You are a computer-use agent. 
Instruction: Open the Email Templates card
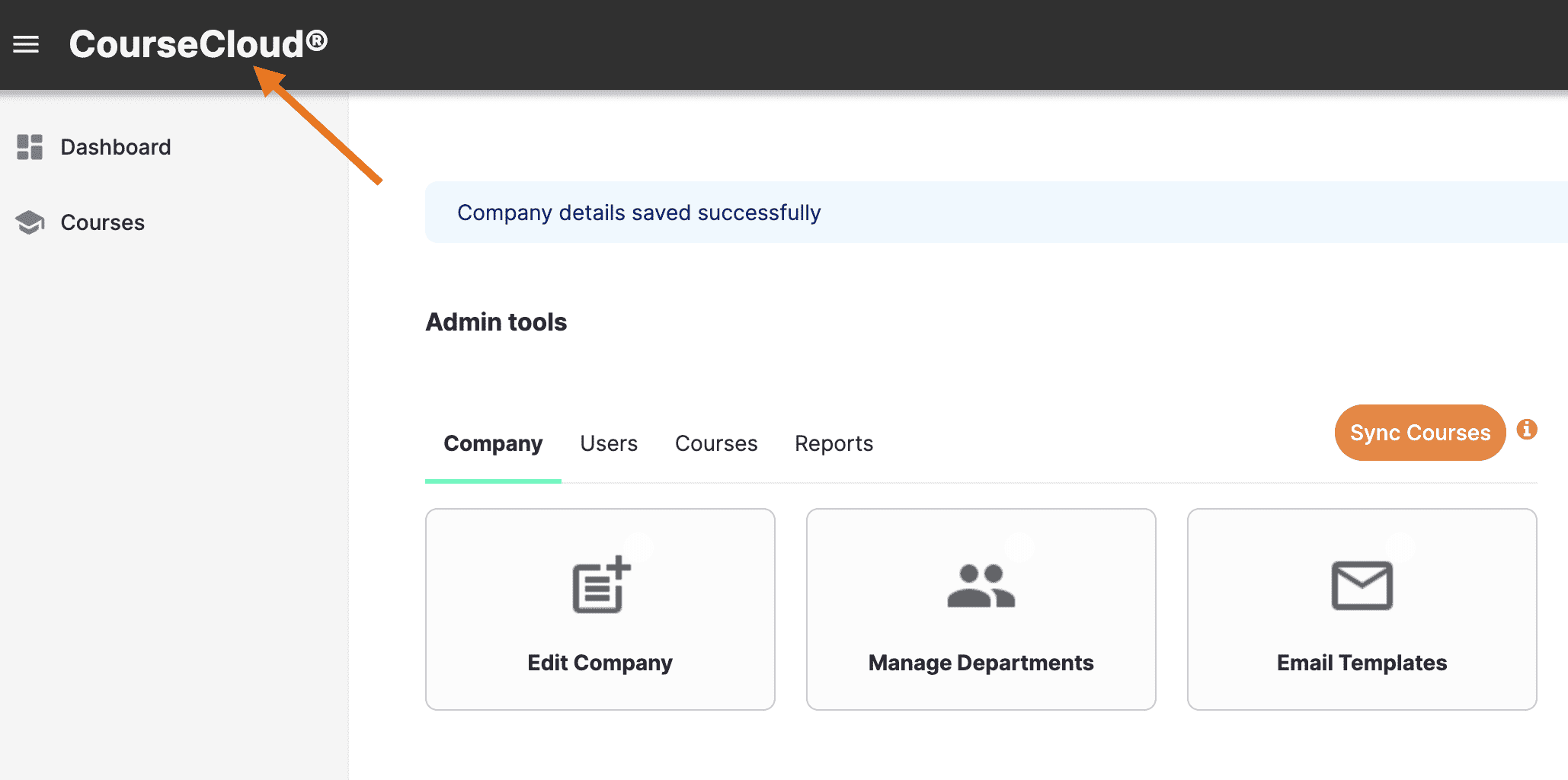[x=1362, y=609]
